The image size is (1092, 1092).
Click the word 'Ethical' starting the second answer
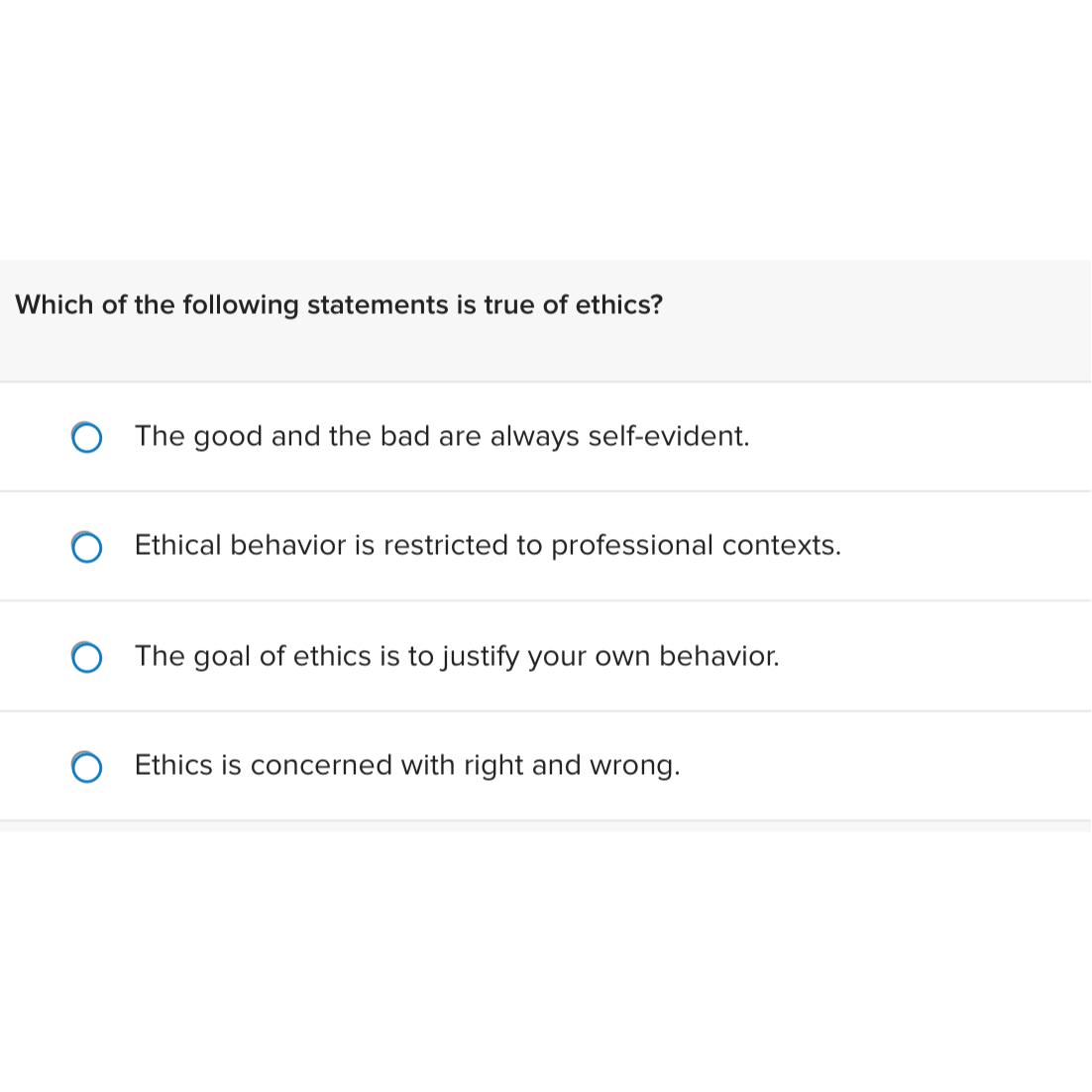(177, 545)
